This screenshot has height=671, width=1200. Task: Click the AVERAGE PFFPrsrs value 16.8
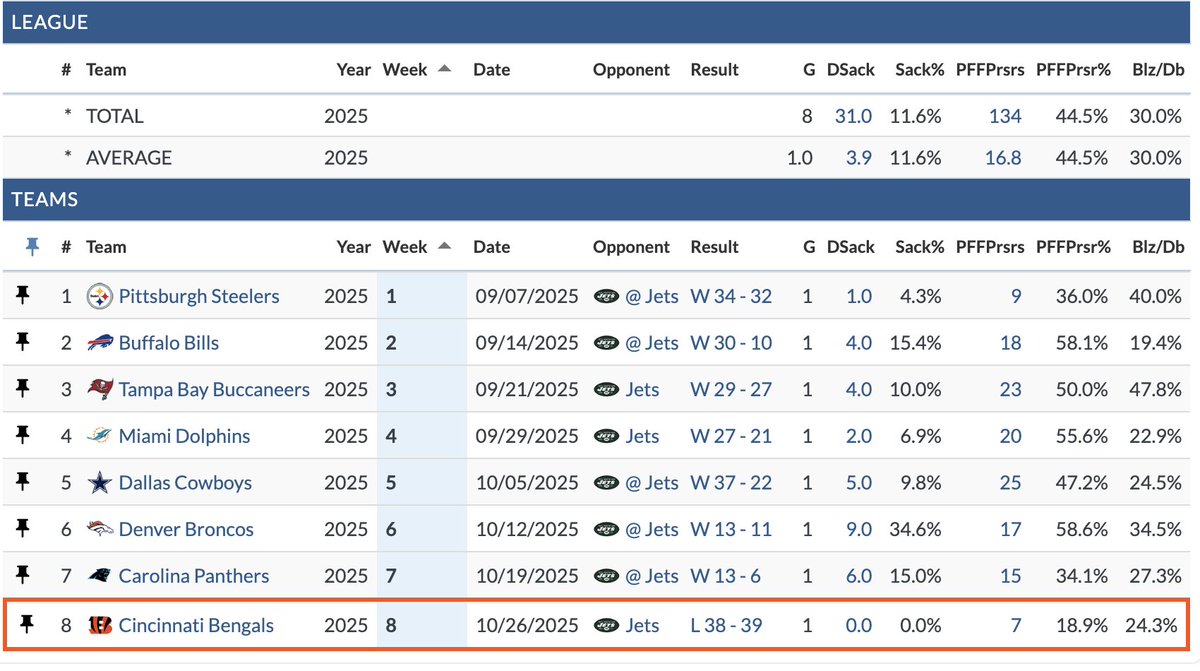click(1003, 158)
